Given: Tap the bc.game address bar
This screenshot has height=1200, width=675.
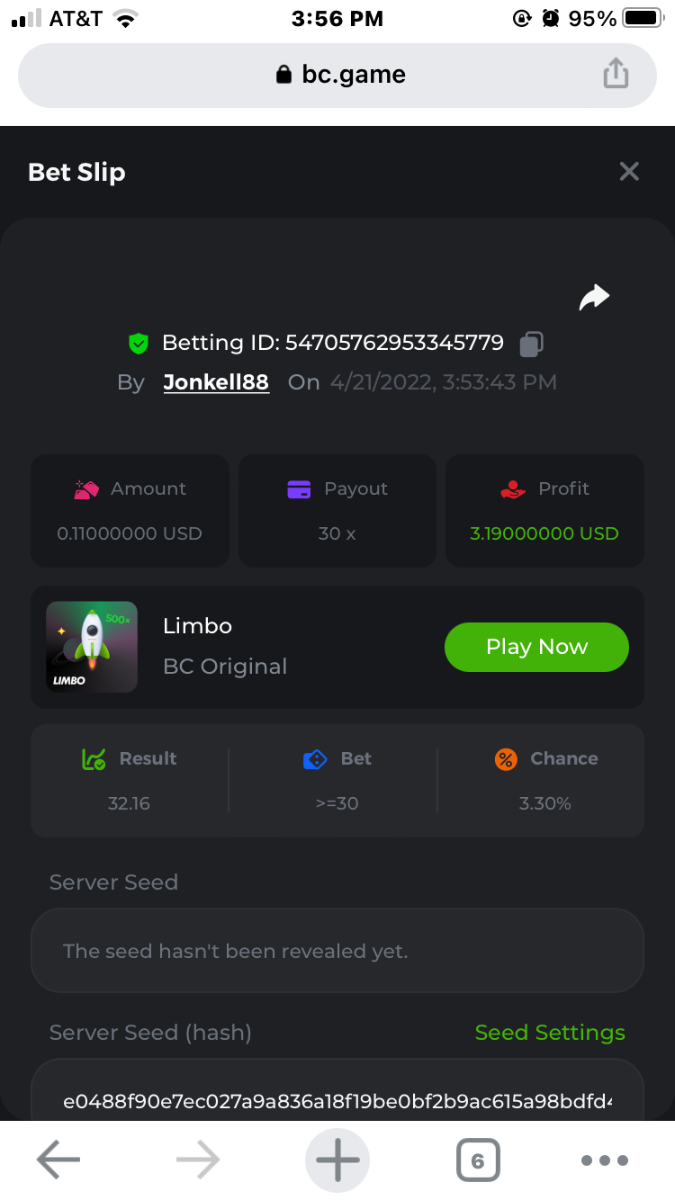Looking at the screenshot, I should (x=338, y=74).
